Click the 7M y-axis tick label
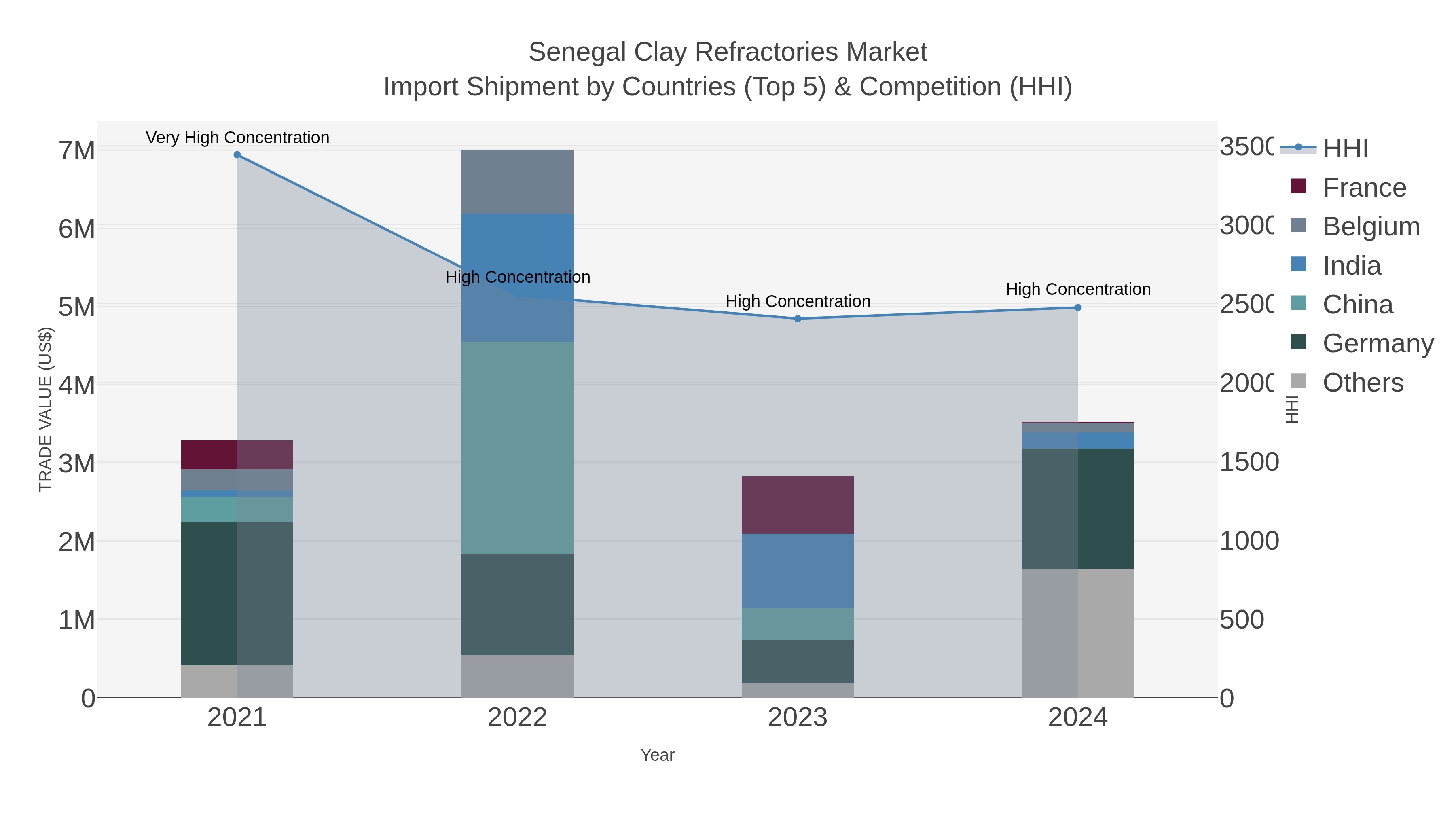Image resolution: width=1456 pixels, height=819 pixels. coord(77,150)
